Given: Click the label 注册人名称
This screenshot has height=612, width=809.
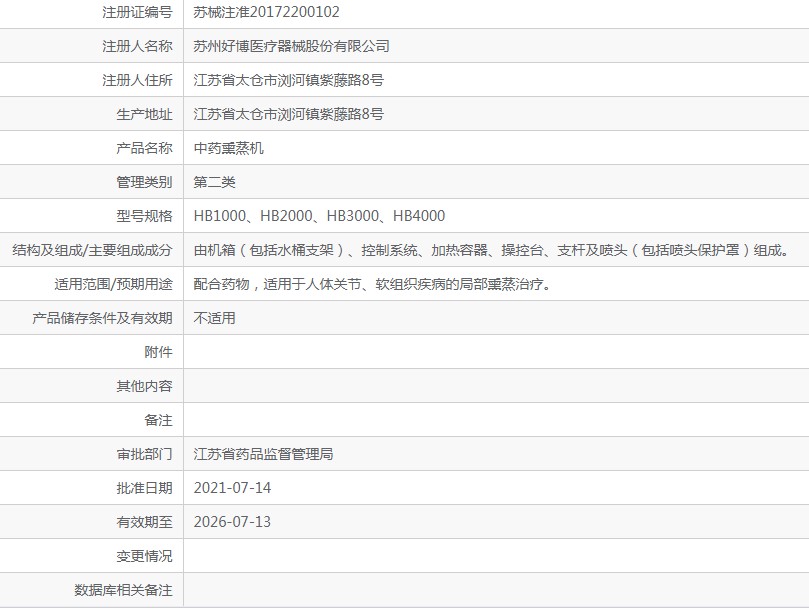Looking at the screenshot, I should click(x=137, y=46).
